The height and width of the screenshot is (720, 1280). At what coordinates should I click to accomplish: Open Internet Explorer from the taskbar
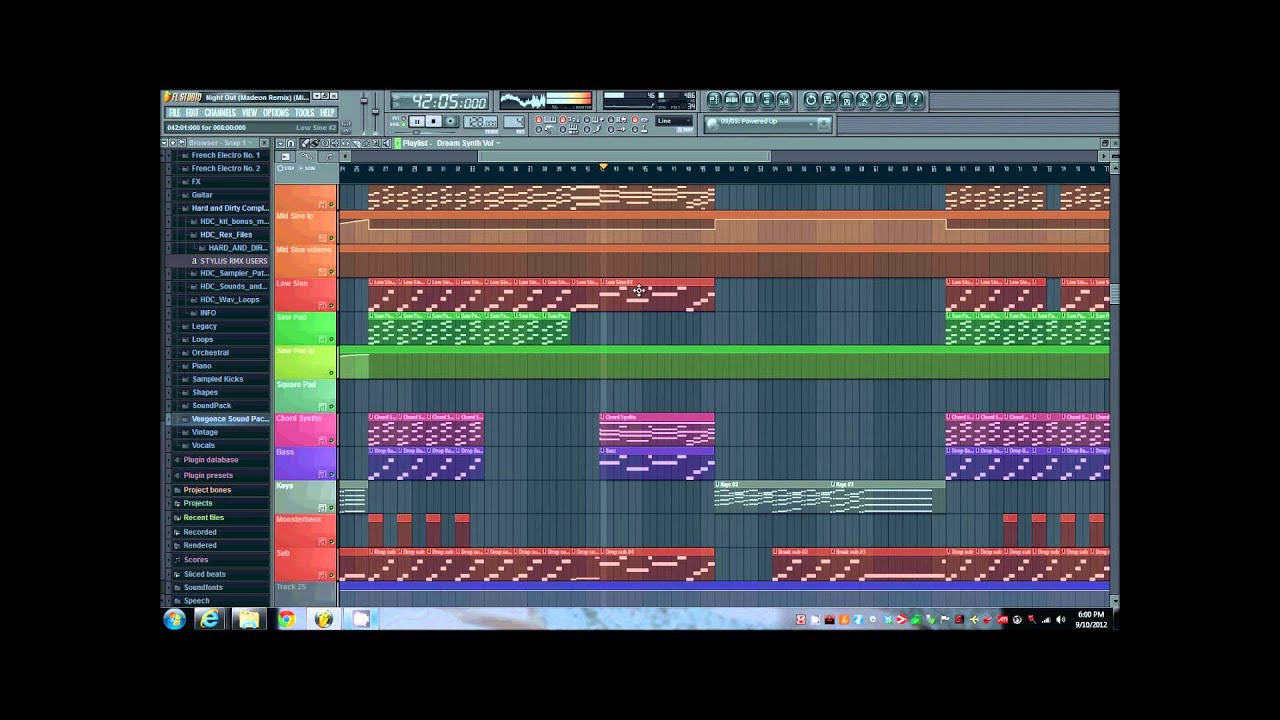(x=209, y=620)
